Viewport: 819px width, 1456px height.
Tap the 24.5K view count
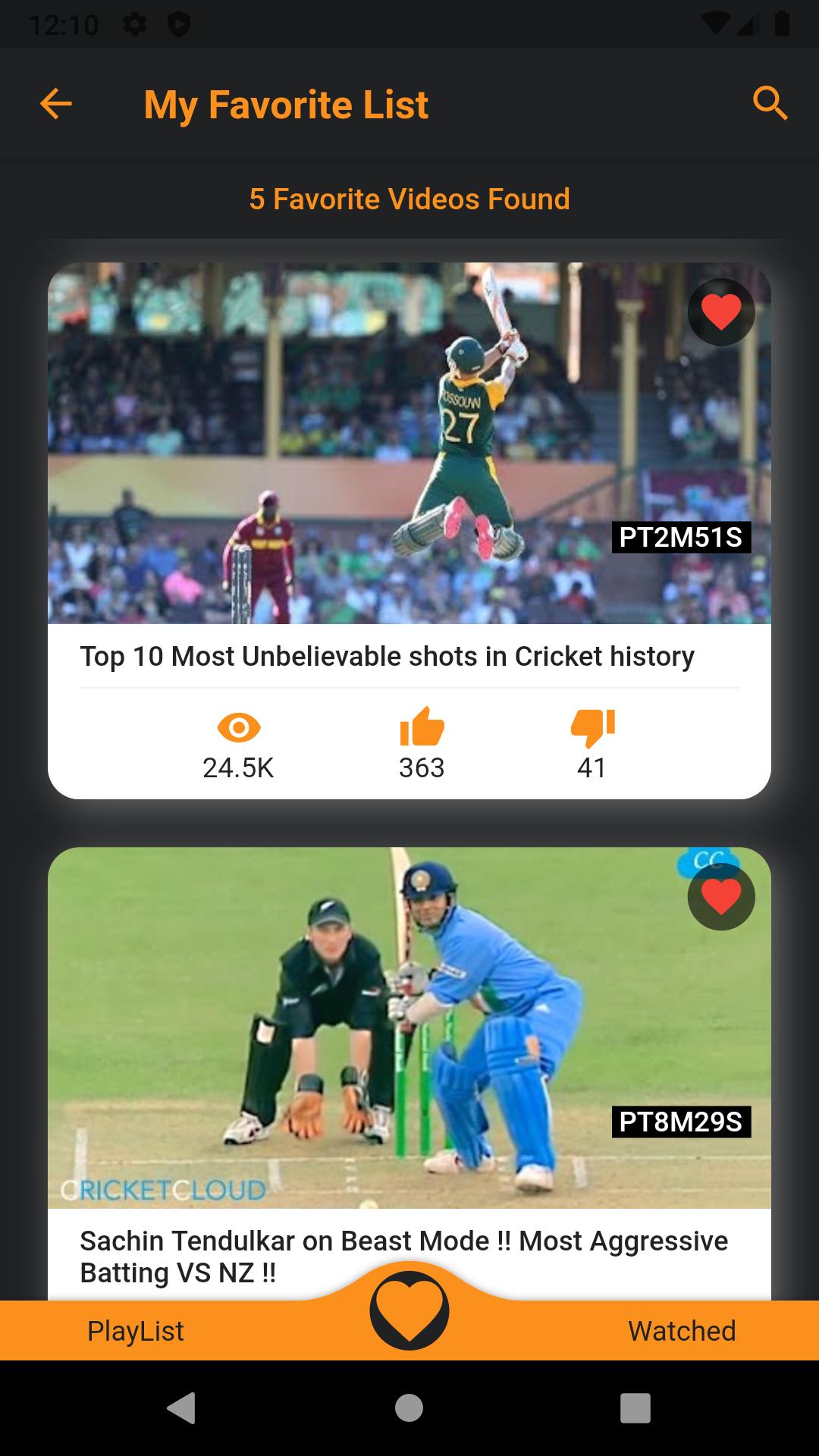pyautogui.click(x=238, y=767)
